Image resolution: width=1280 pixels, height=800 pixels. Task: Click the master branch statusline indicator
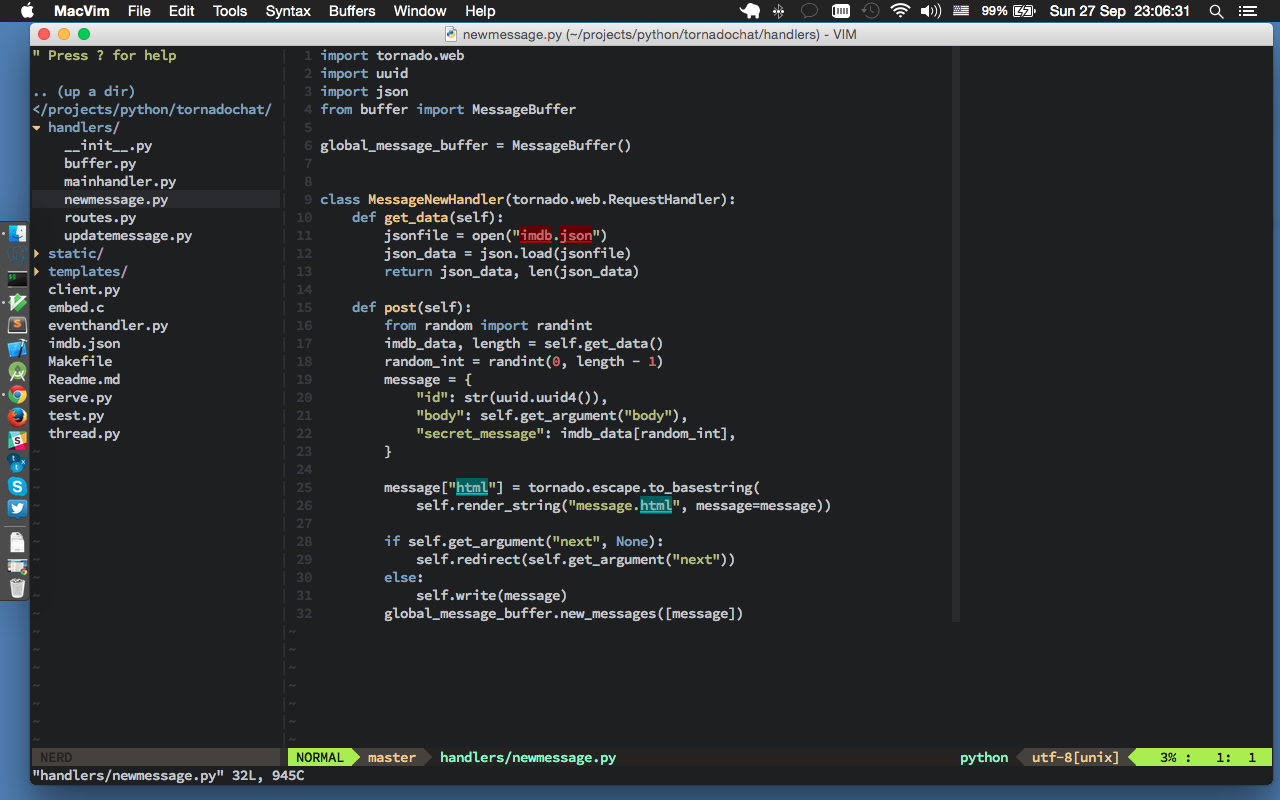[390, 757]
